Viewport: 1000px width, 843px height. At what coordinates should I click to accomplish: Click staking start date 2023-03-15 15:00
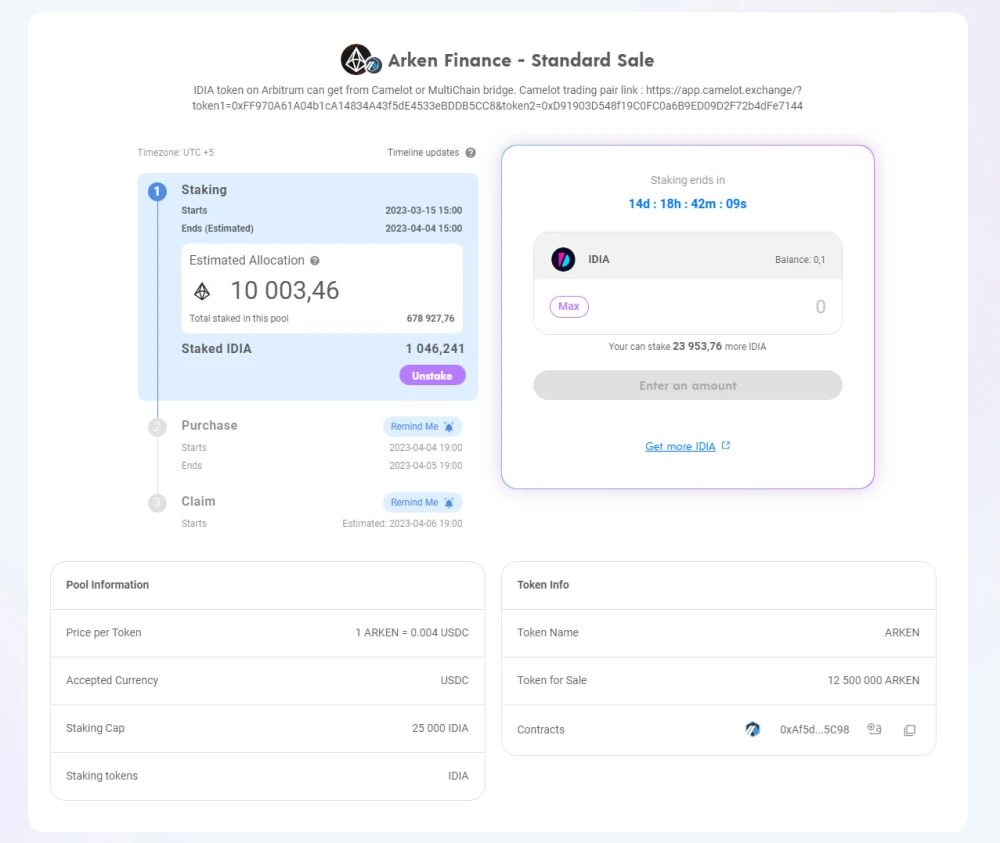pyautogui.click(x=423, y=210)
